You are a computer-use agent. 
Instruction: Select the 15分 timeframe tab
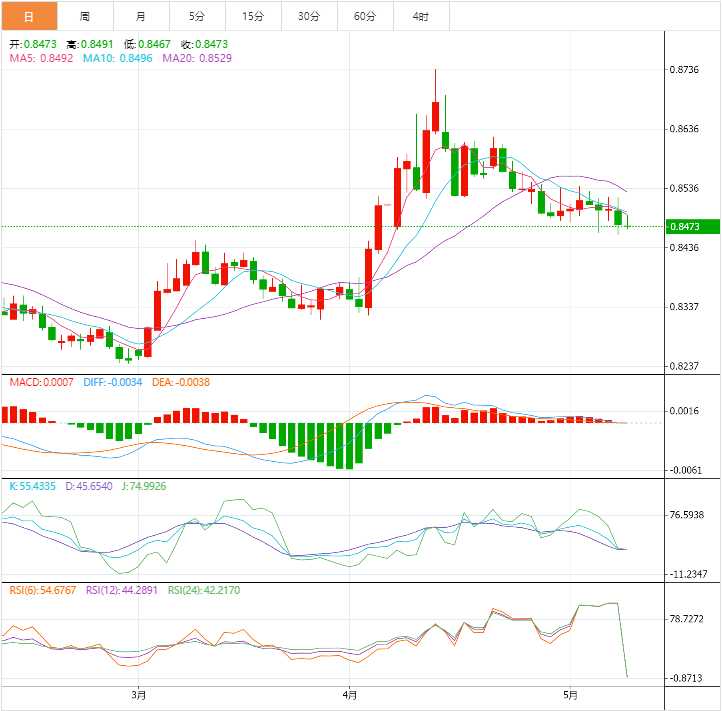point(253,17)
